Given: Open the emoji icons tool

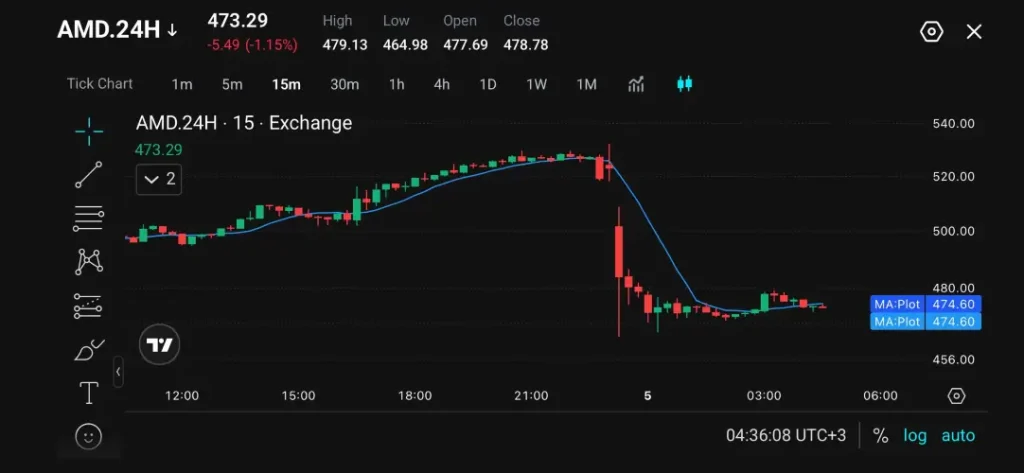Looking at the screenshot, I should point(89,436).
